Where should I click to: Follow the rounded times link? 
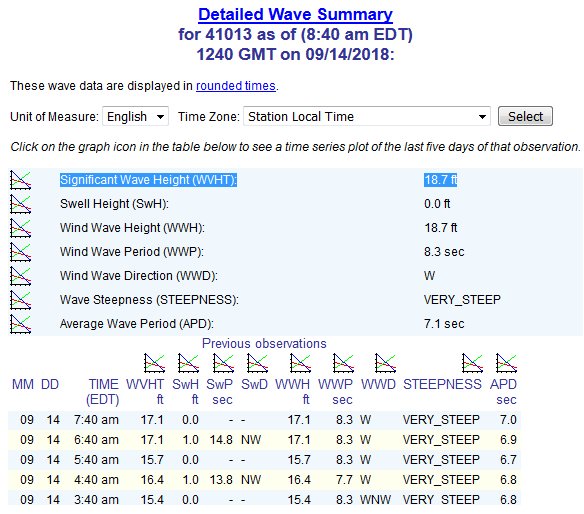(x=236, y=86)
